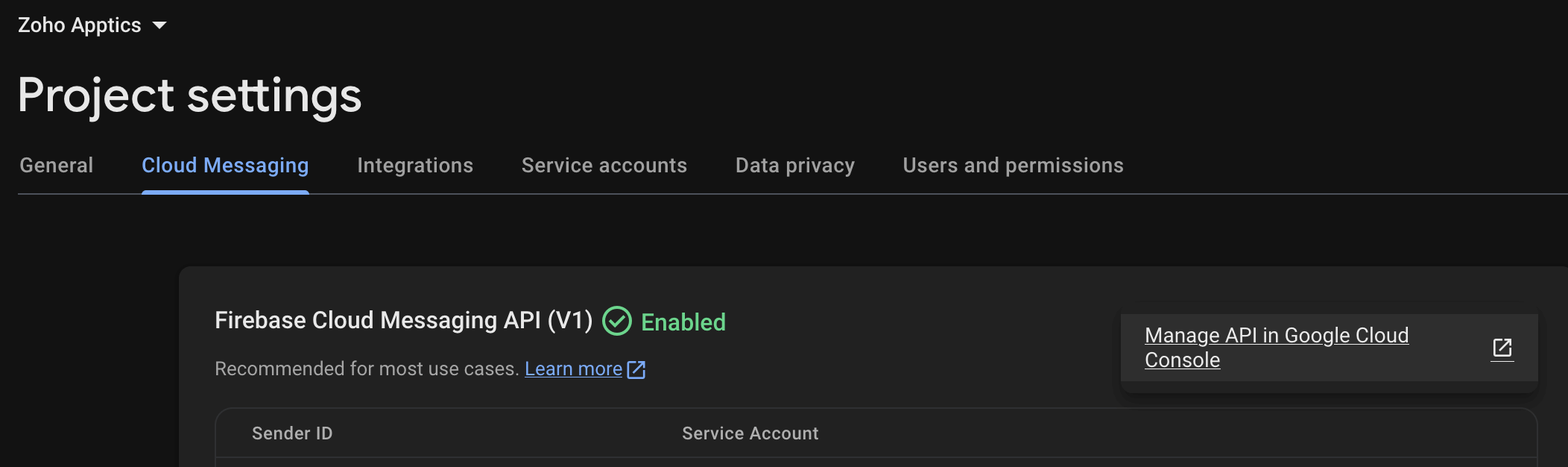
Task: Click the Firebase Cloud Messaging API (V1) heading
Action: click(403, 321)
